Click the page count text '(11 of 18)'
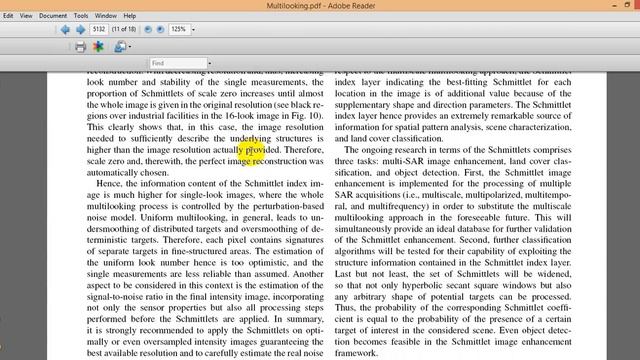This screenshot has width=640, height=360. 124,29
